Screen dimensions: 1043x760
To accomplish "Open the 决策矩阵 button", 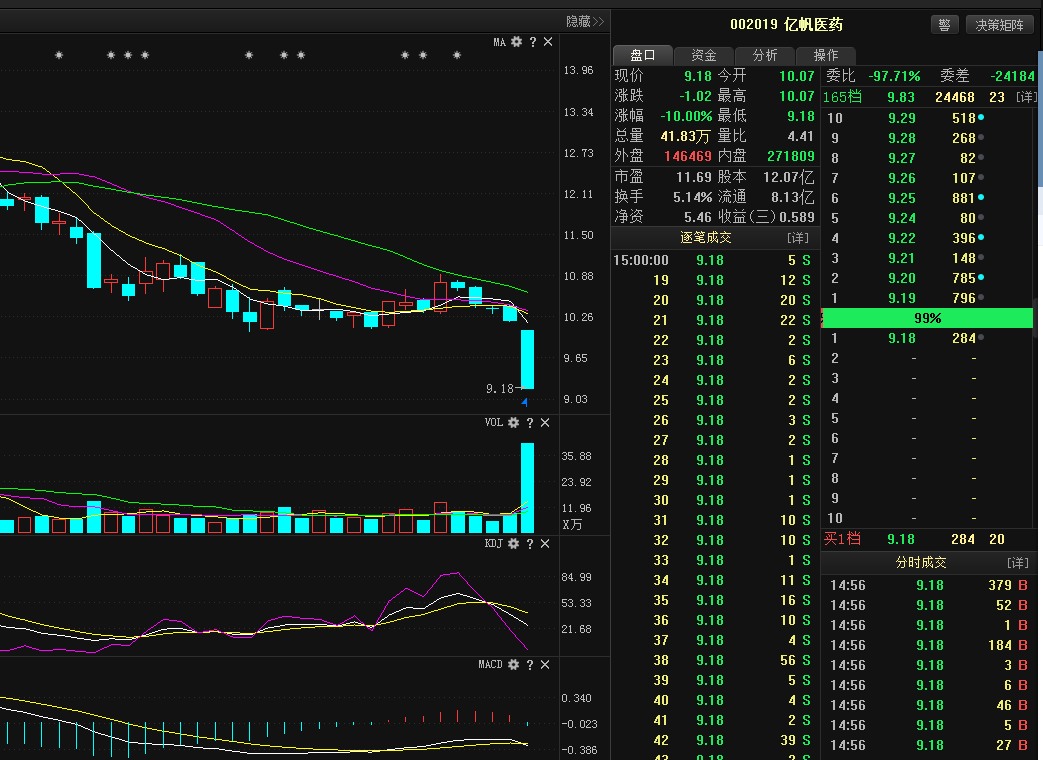I will (999, 25).
